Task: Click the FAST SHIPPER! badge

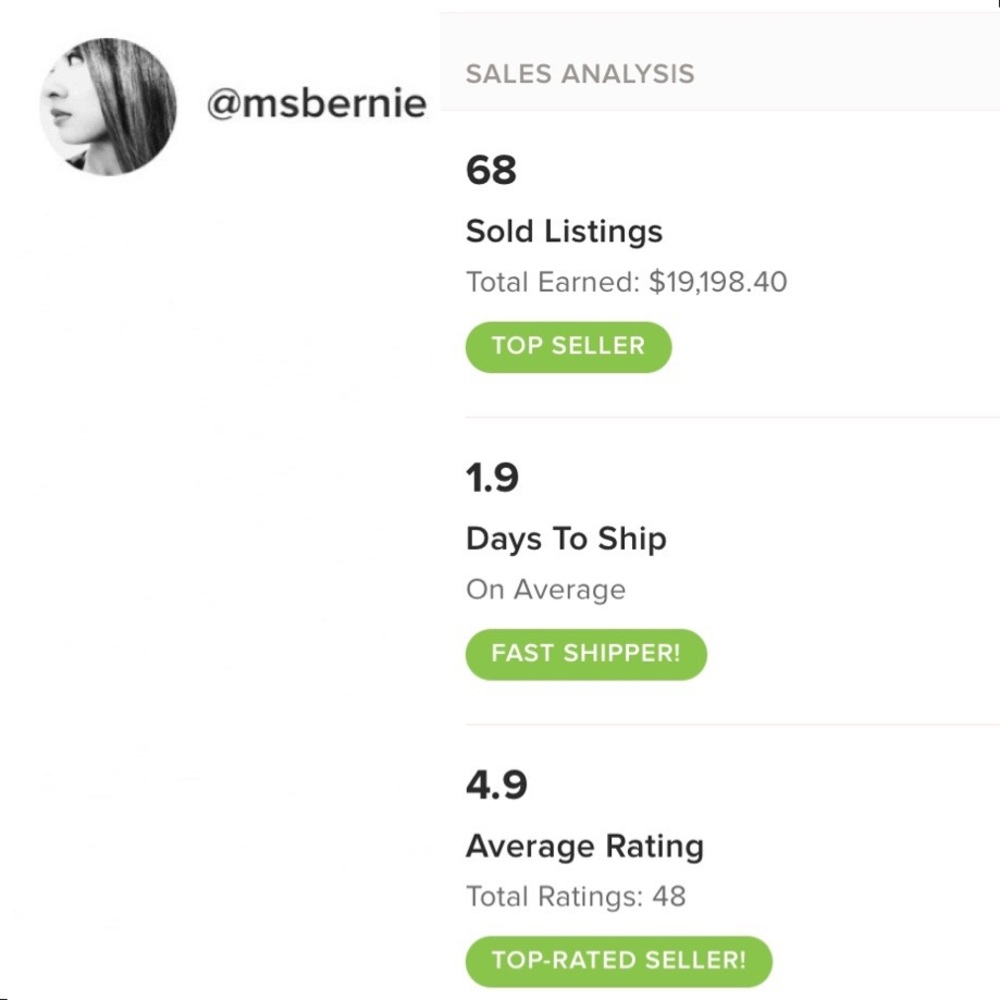Action: 586,654
